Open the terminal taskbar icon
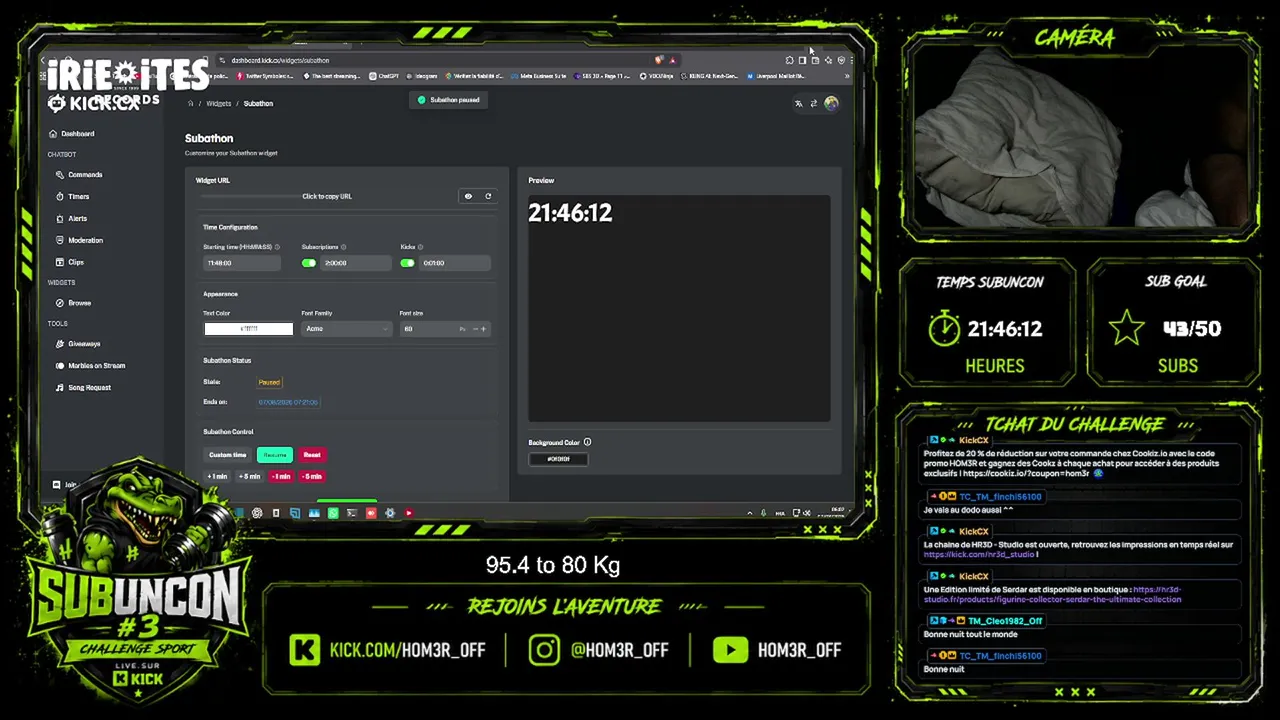 [352, 513]
